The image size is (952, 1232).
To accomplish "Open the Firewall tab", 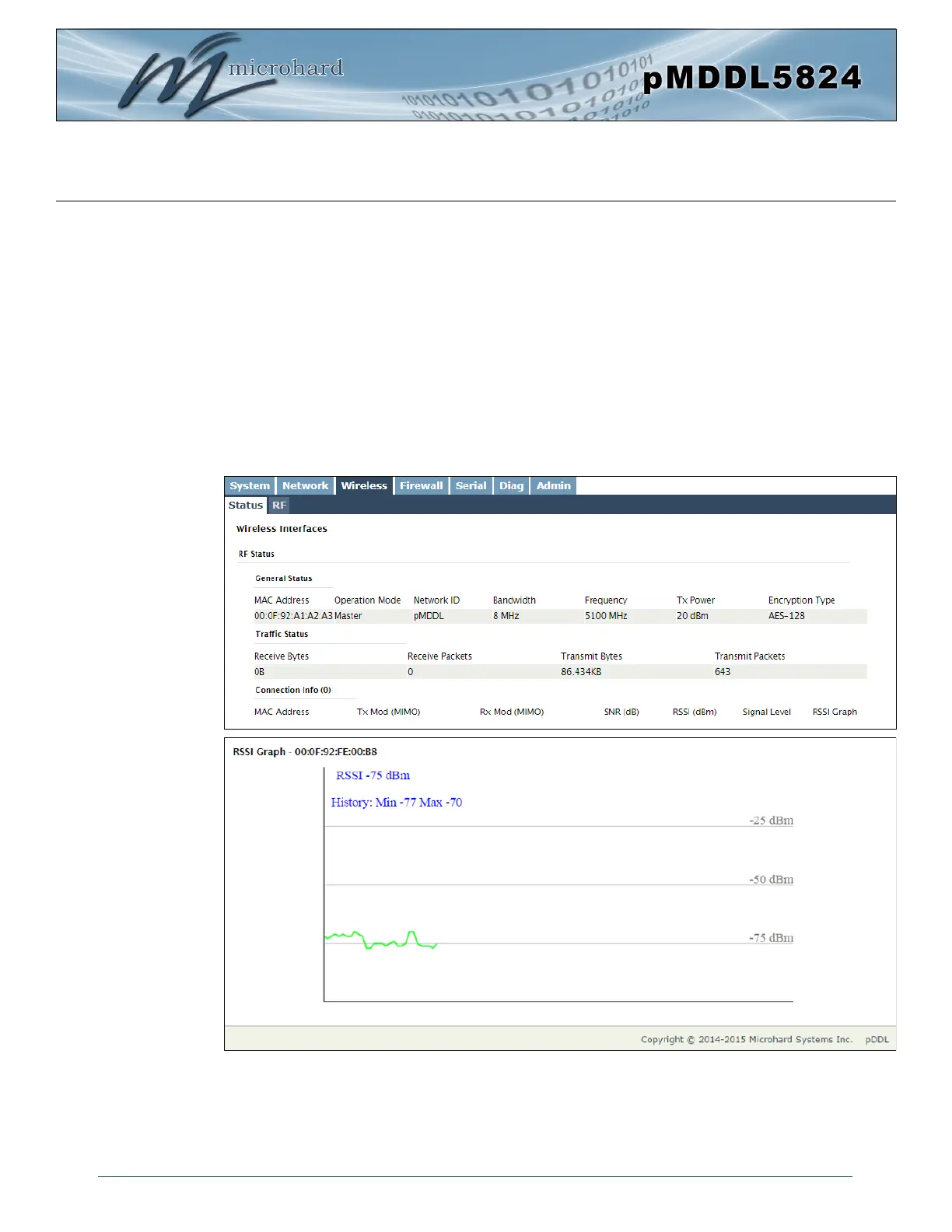I will [421, 485].
